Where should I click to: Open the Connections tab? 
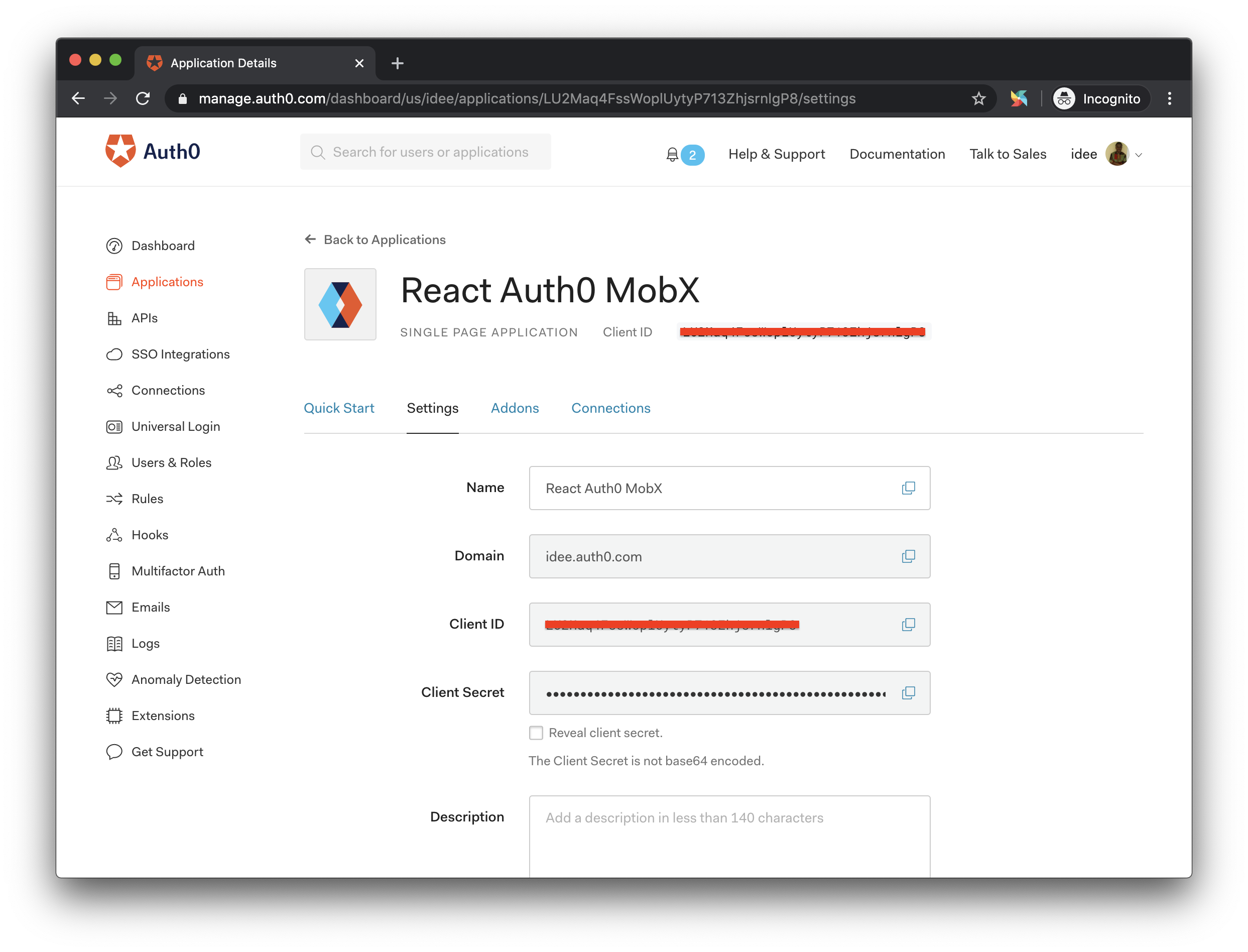point(612,407)
